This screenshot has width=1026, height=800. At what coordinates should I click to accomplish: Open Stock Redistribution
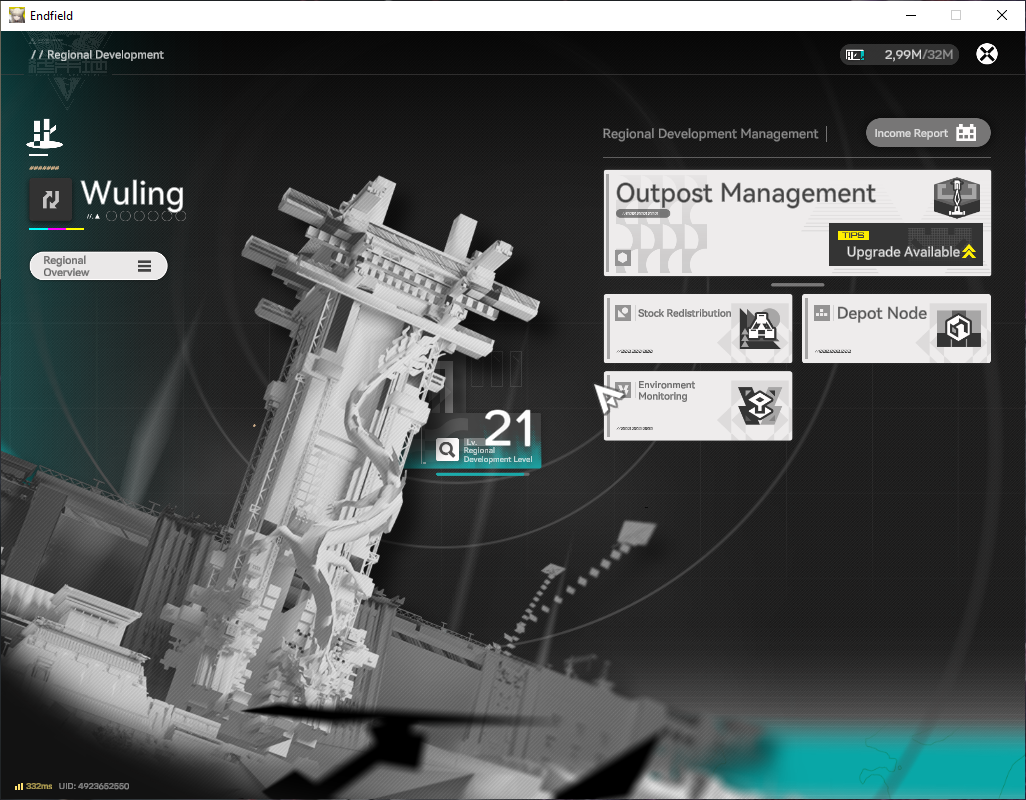click(x=698, y=328)
